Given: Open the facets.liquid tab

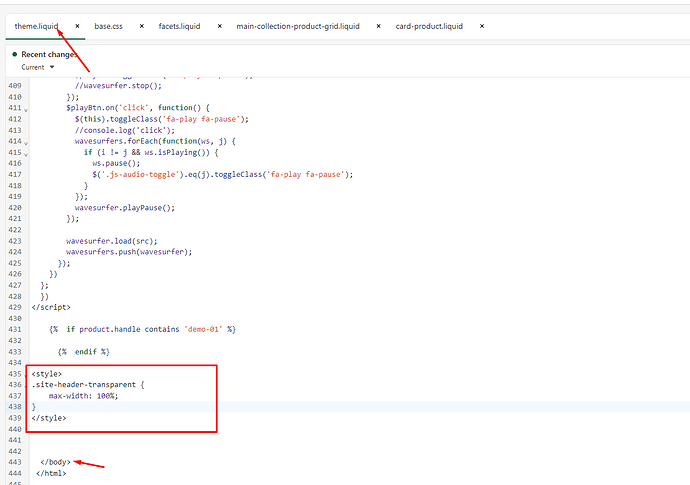Looking at the screenshot, I should tap(179, 26).
